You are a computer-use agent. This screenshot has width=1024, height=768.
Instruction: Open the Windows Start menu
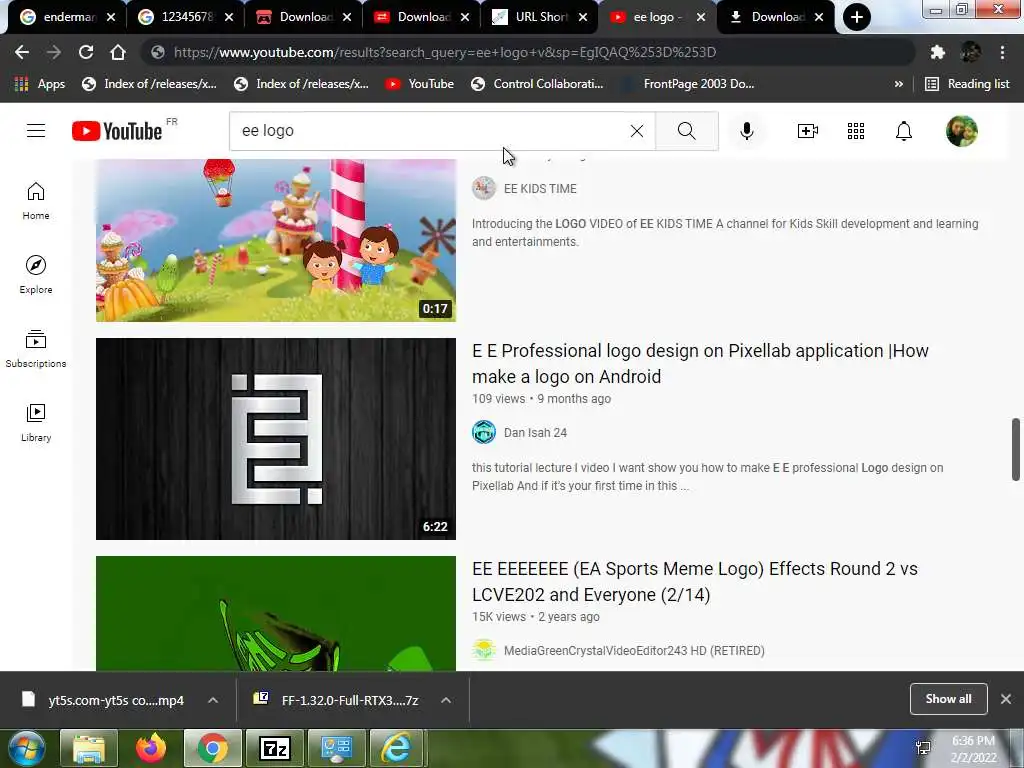pyautogui.click(x=26, y=748)
